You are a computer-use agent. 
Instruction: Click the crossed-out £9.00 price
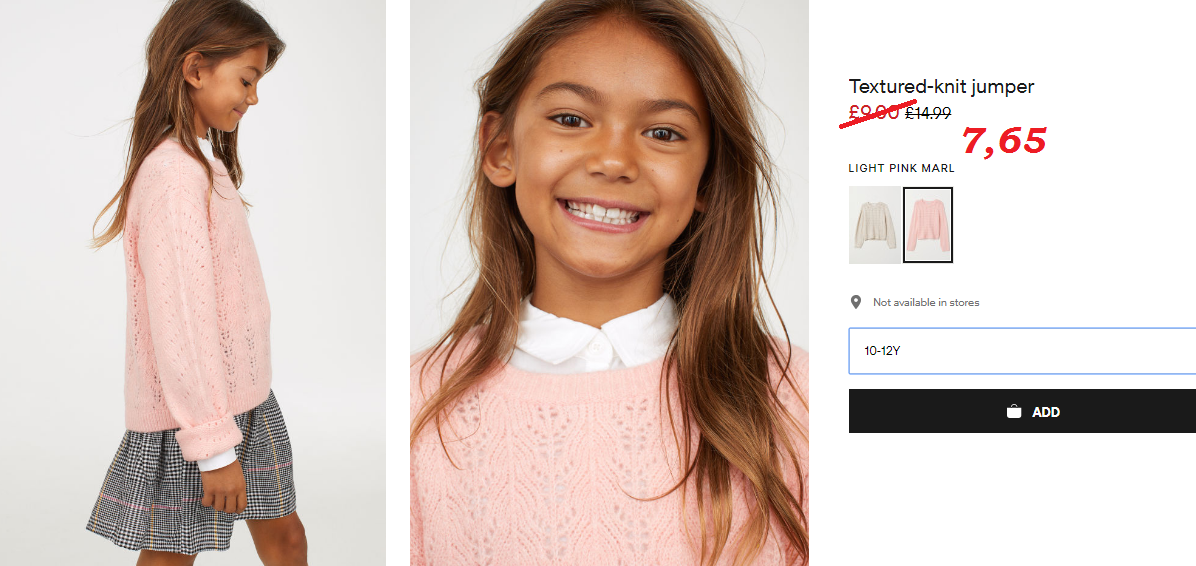(x=875, y=113)
